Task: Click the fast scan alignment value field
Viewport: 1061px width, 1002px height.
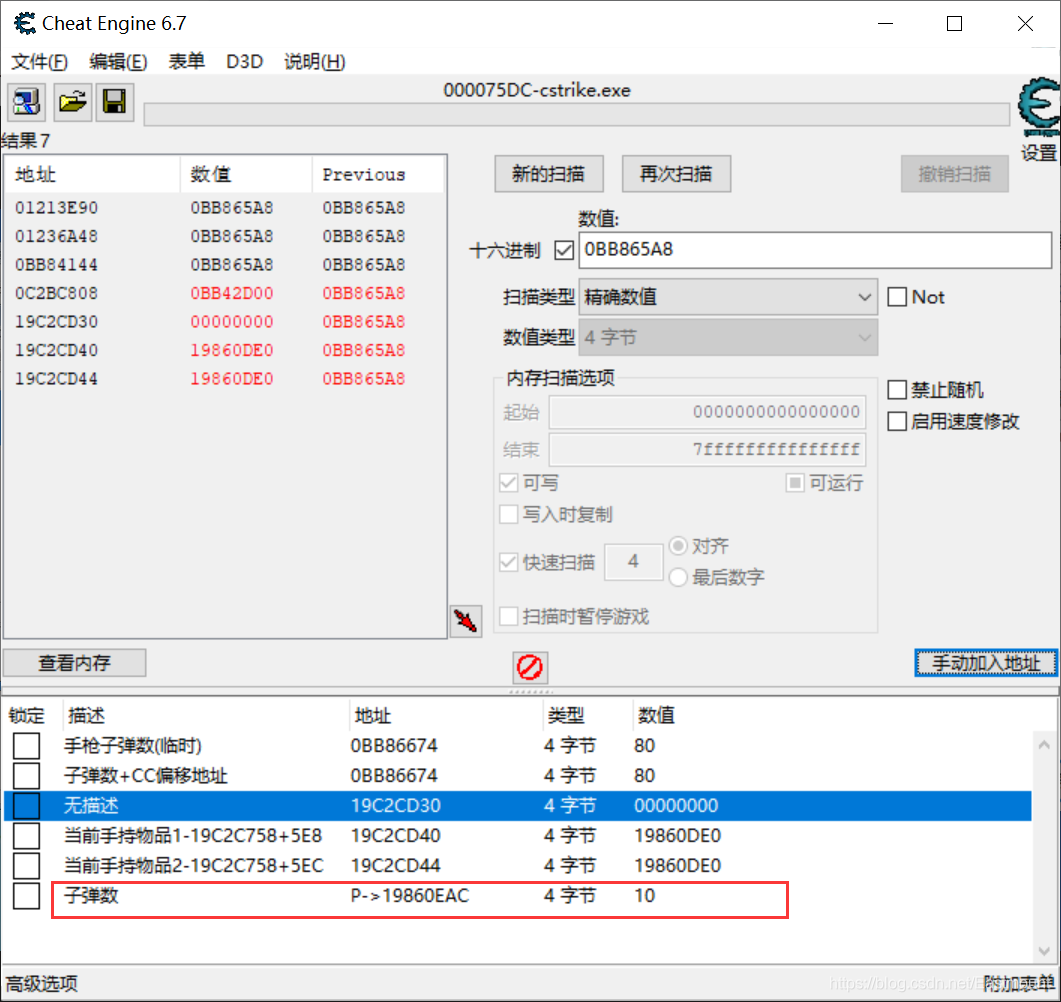Action: [x=633, y=562]
